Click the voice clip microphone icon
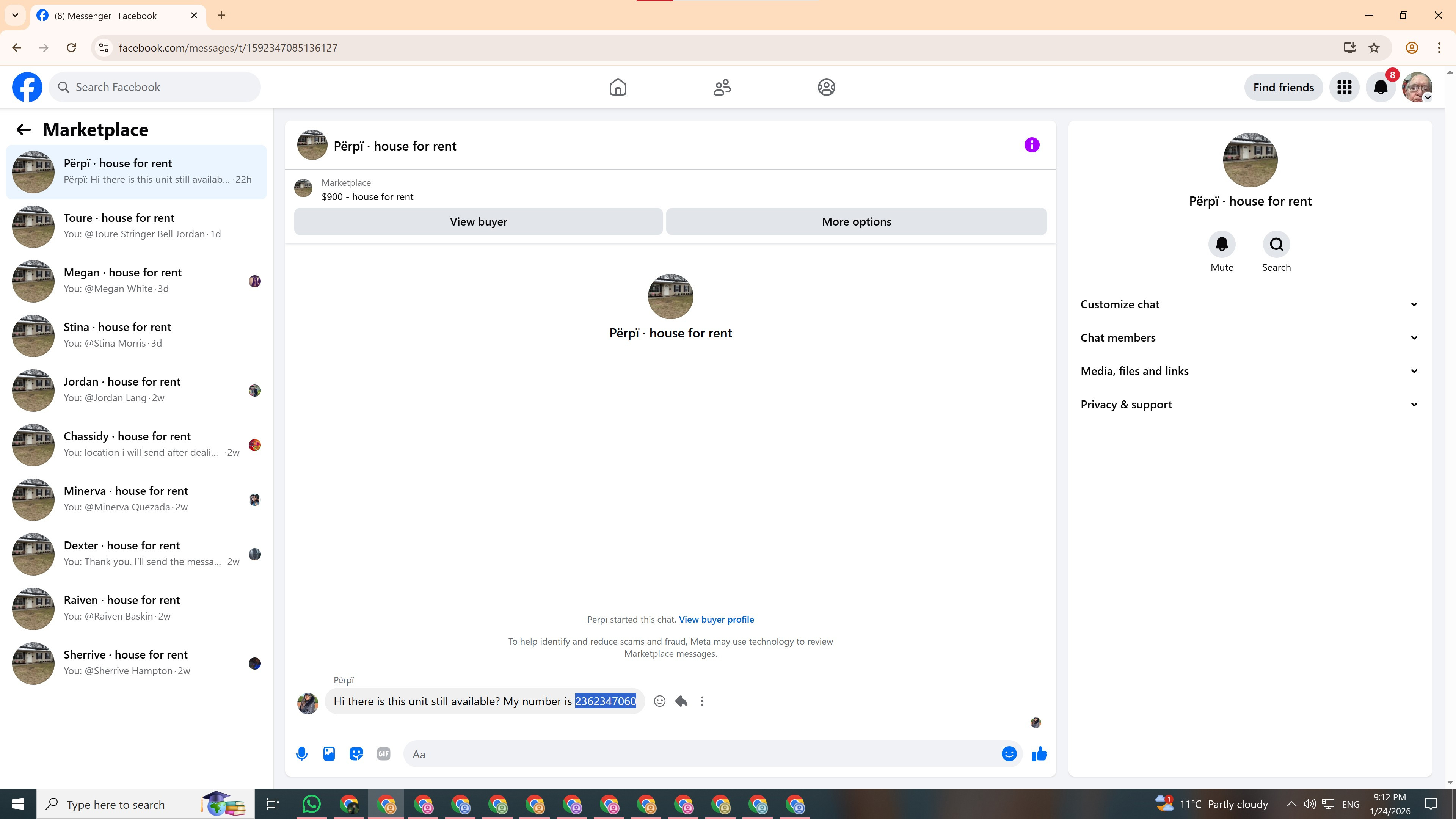This screenshot has width=1456, height=819. [x=302, y=754]
